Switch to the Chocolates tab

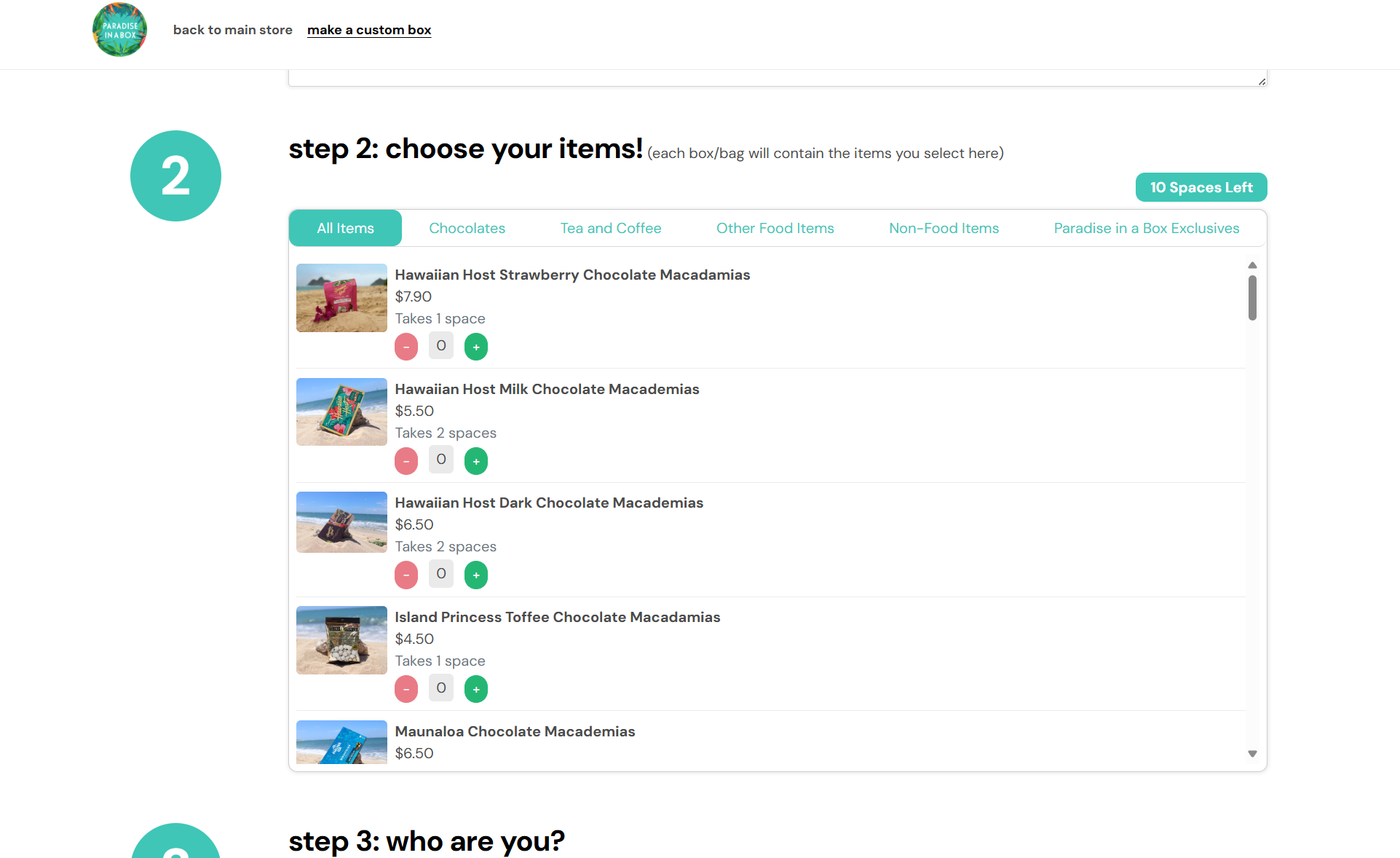click(467, 228)
